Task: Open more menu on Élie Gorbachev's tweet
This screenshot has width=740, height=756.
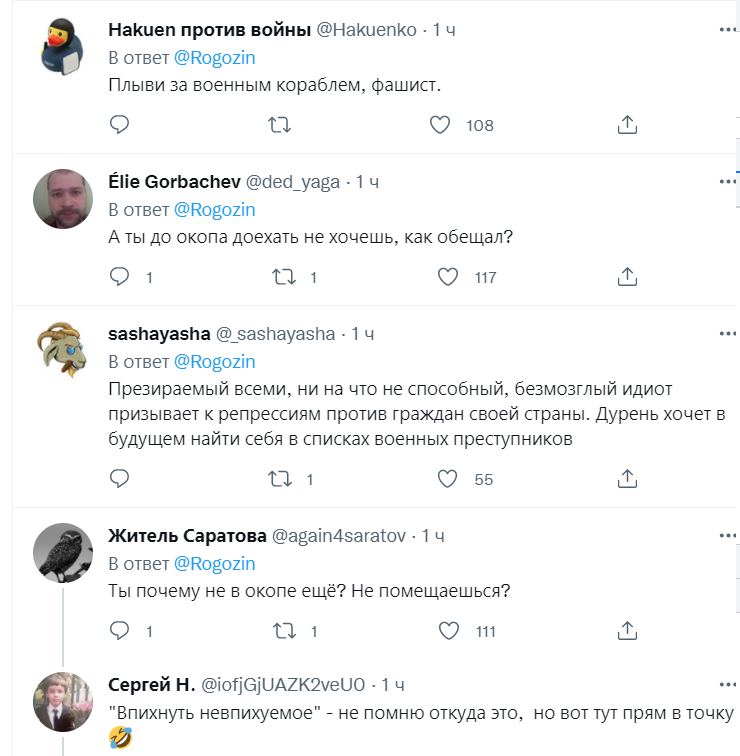Action: [x=727, y=182]
